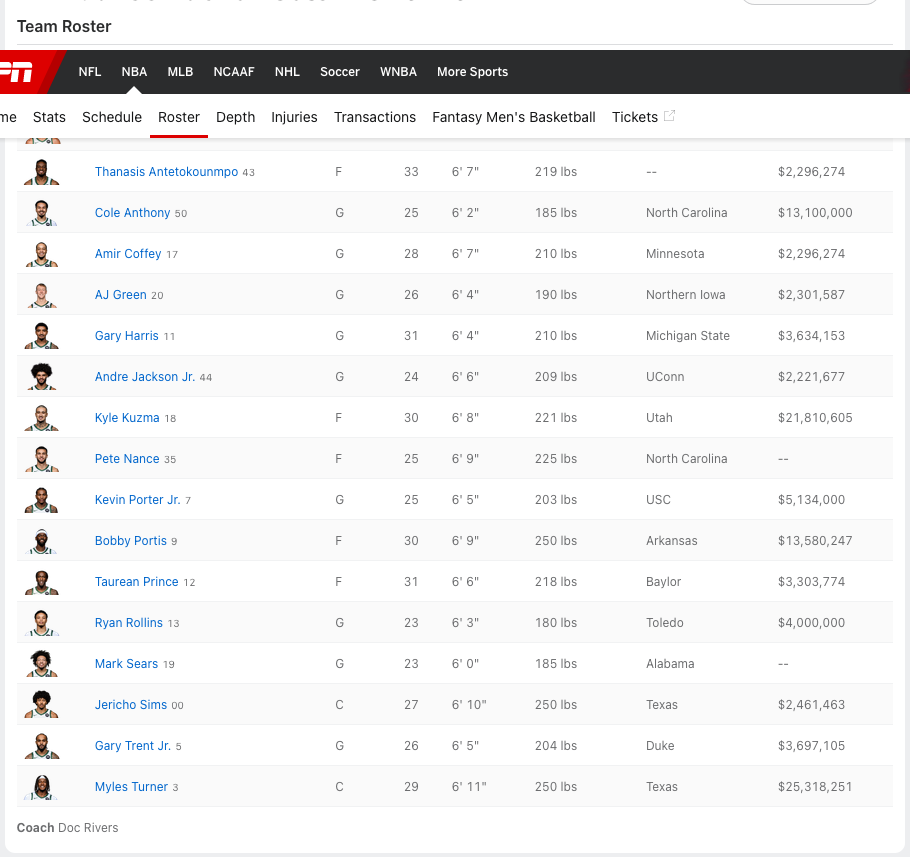Click Andre Jackson Jr.'s headshot
The width and height of the screenshot is (910, 857).
coord(42,377)
